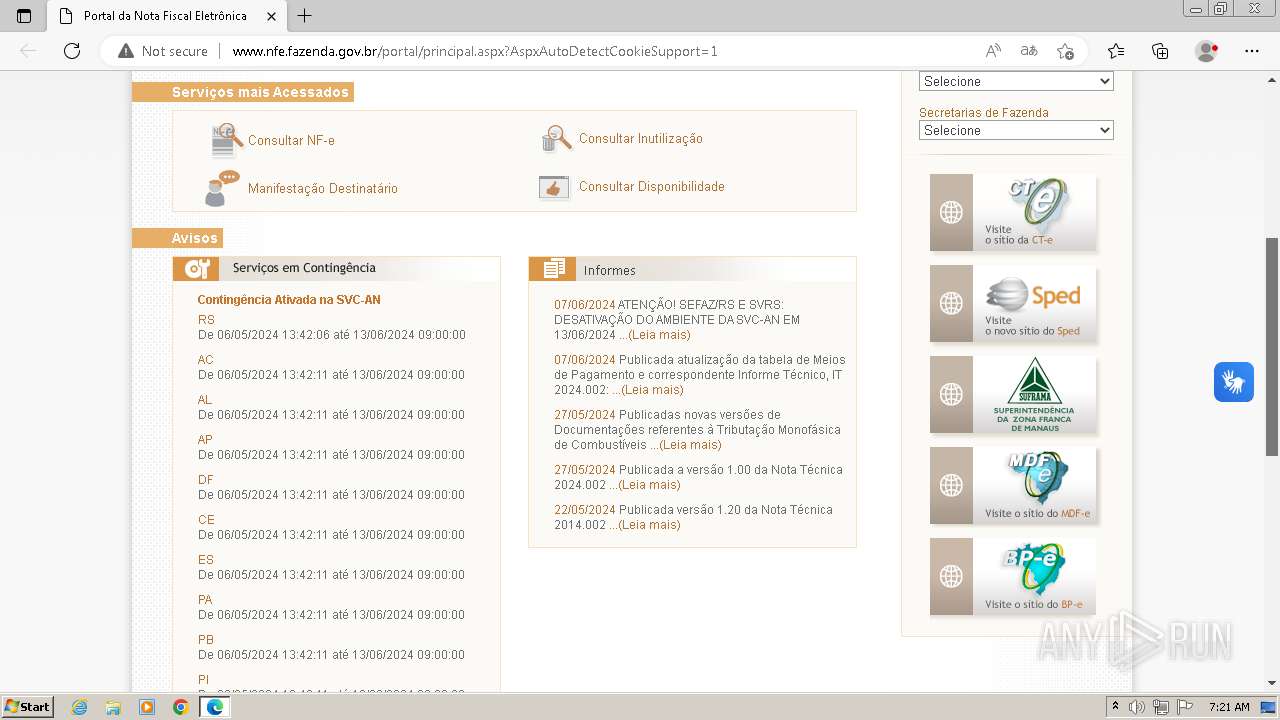1280x720 pixels.
Task: Open the Collections icon
Action: pyautogui.click(x=1160, y=51)
